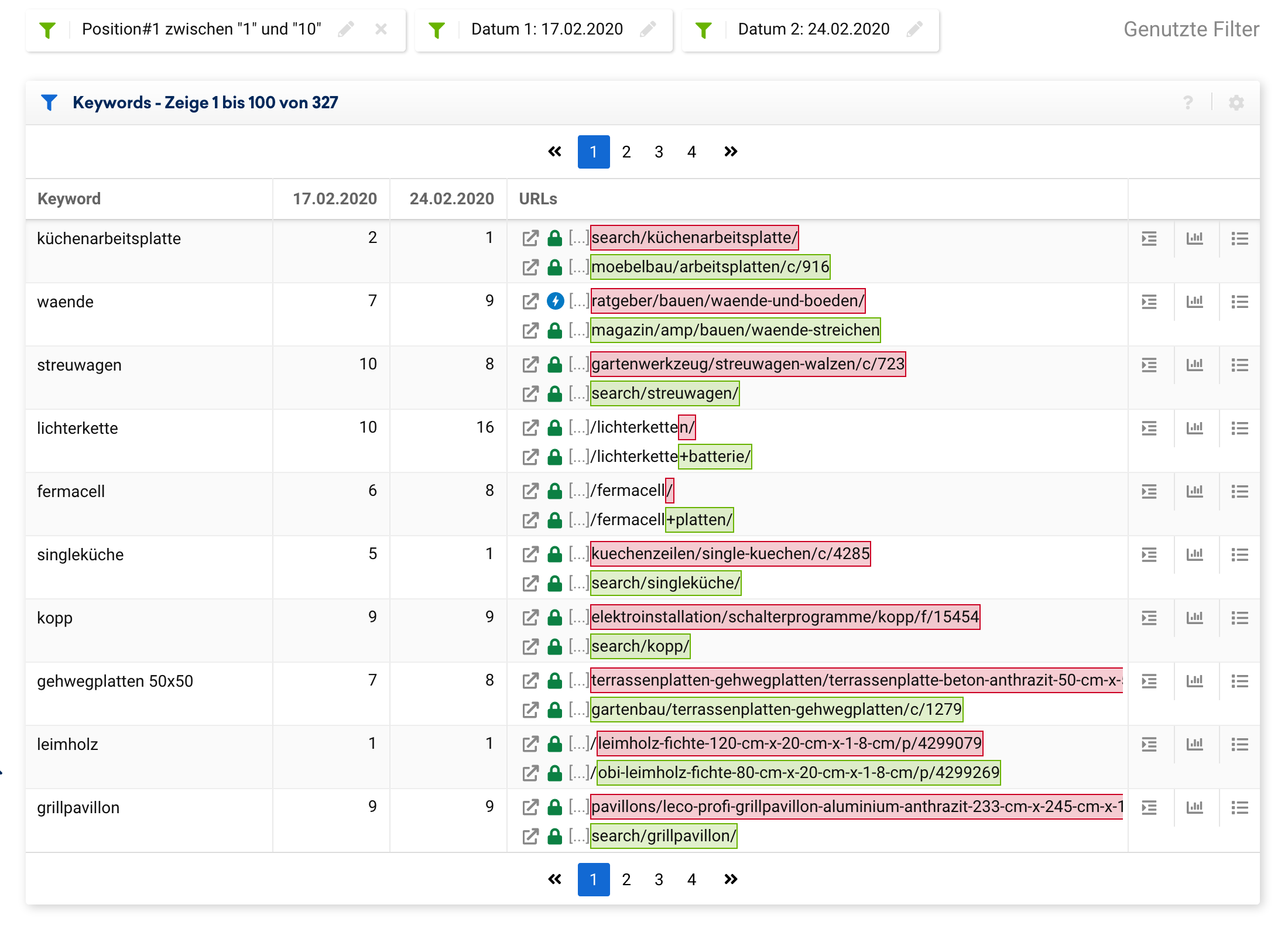Edit Datum 1 filter pencil icon
The image size is (1288, 925).
pos(648,29)
